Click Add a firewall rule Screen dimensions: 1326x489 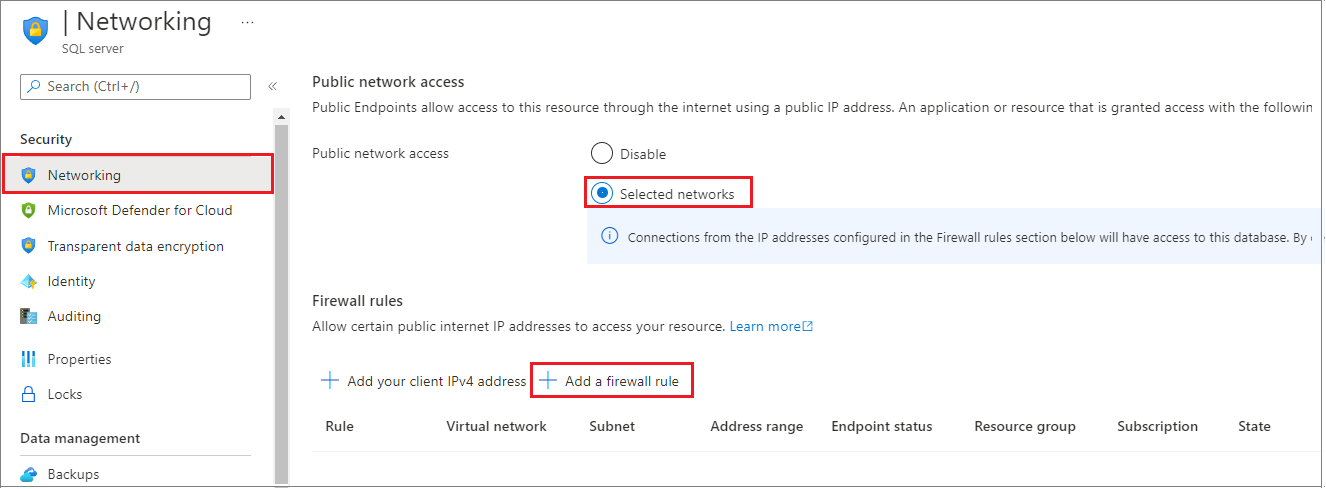point(614,381)
